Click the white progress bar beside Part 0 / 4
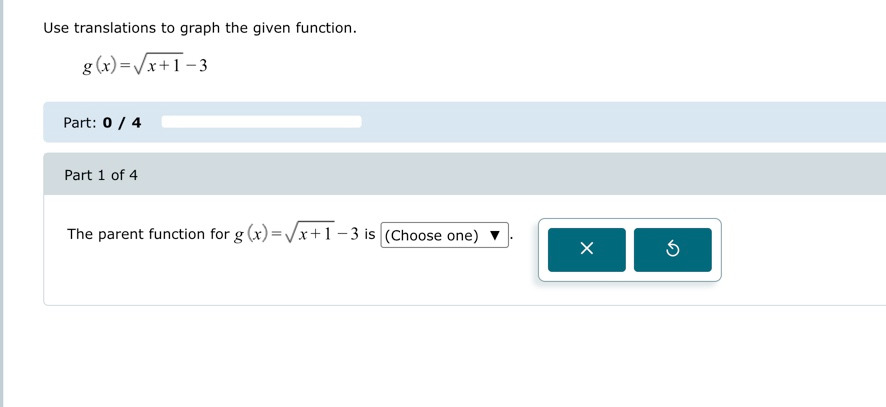The height and width of the screenshot is (407, 886). [262, 122]
